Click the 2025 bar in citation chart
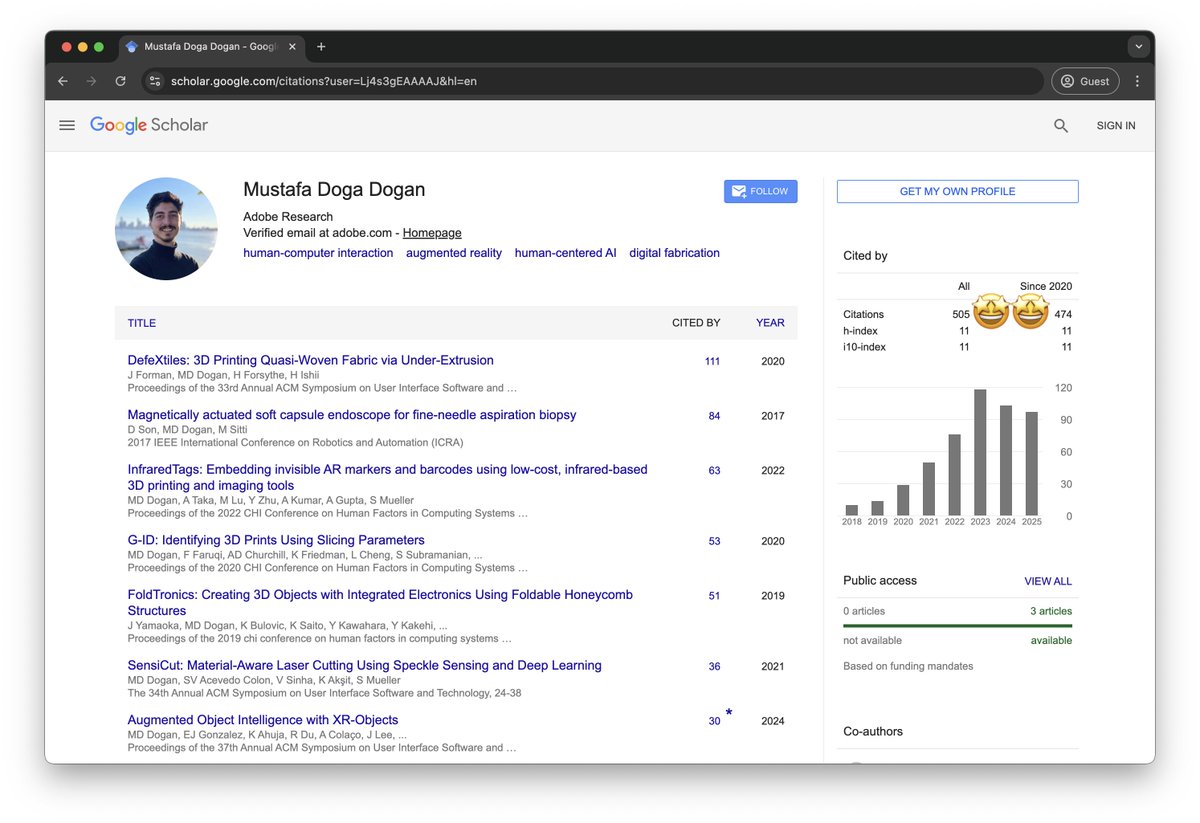Image resolution: width=1200 pixels, height=823 pixels. (1032, 463)
